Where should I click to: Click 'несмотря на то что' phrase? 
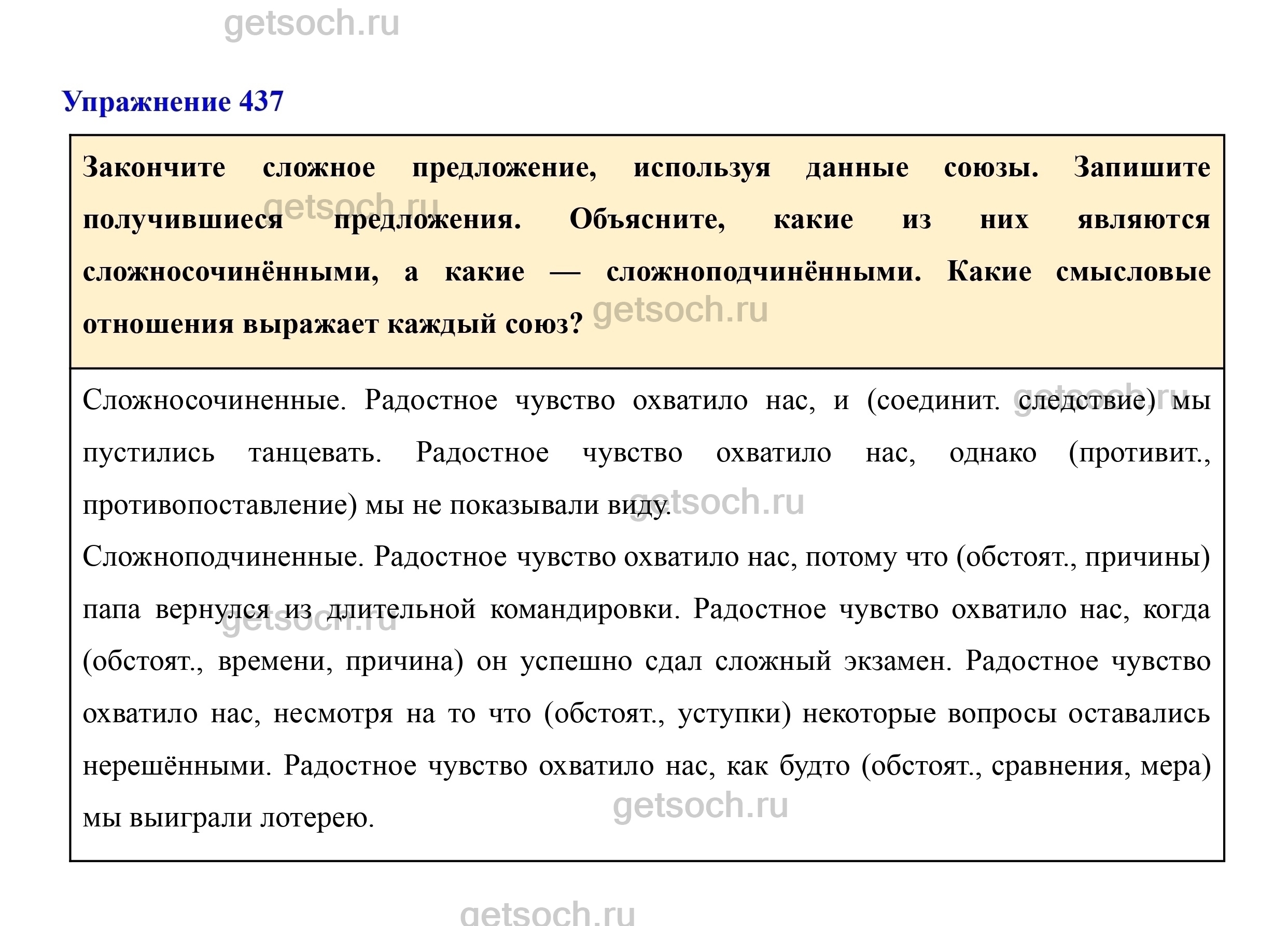pyautogui.click(x=401, y=713)
